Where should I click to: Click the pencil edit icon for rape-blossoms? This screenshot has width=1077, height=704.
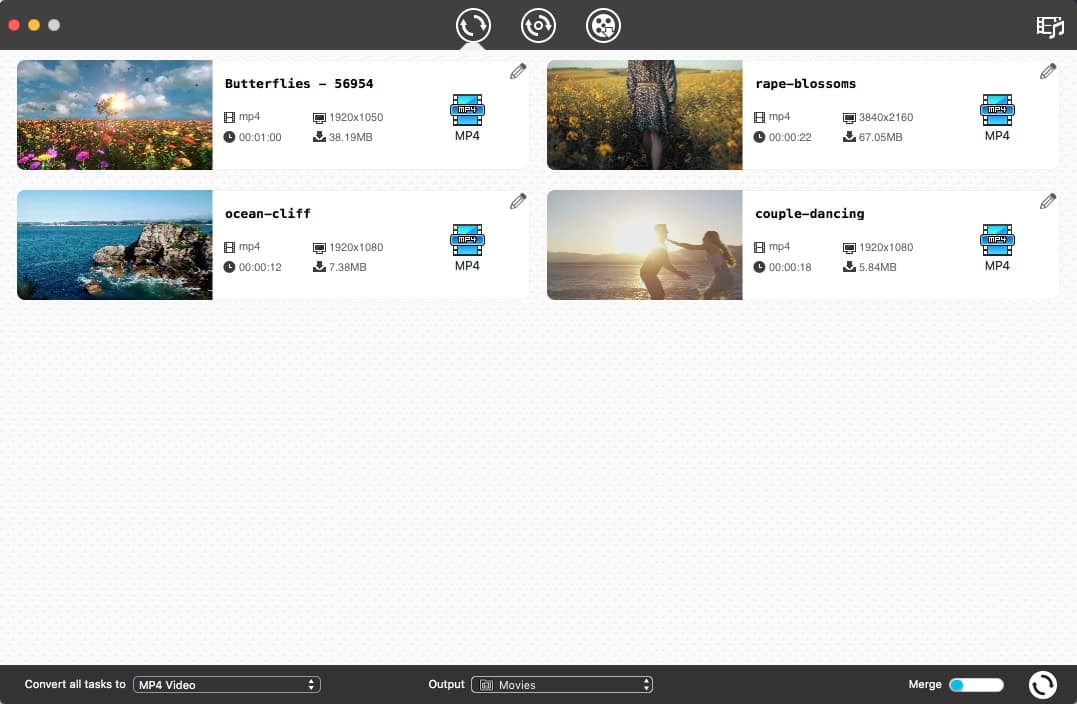(1048, 71)
